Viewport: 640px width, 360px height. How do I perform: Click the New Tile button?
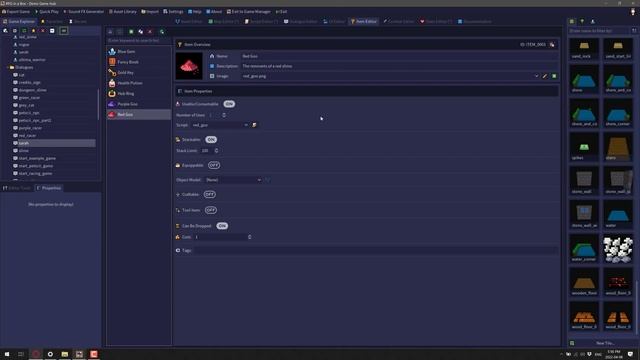coord(605,343)
